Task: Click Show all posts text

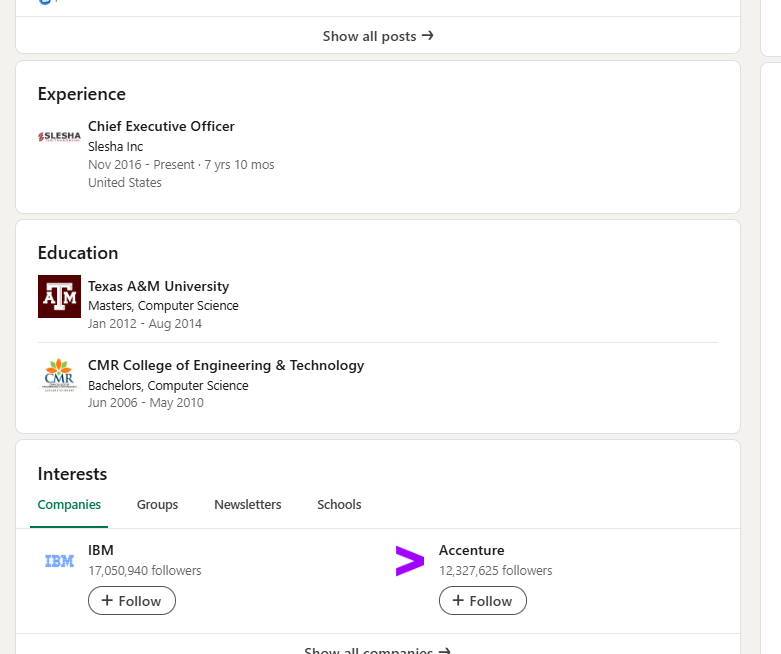Action: tap(368, 36)
